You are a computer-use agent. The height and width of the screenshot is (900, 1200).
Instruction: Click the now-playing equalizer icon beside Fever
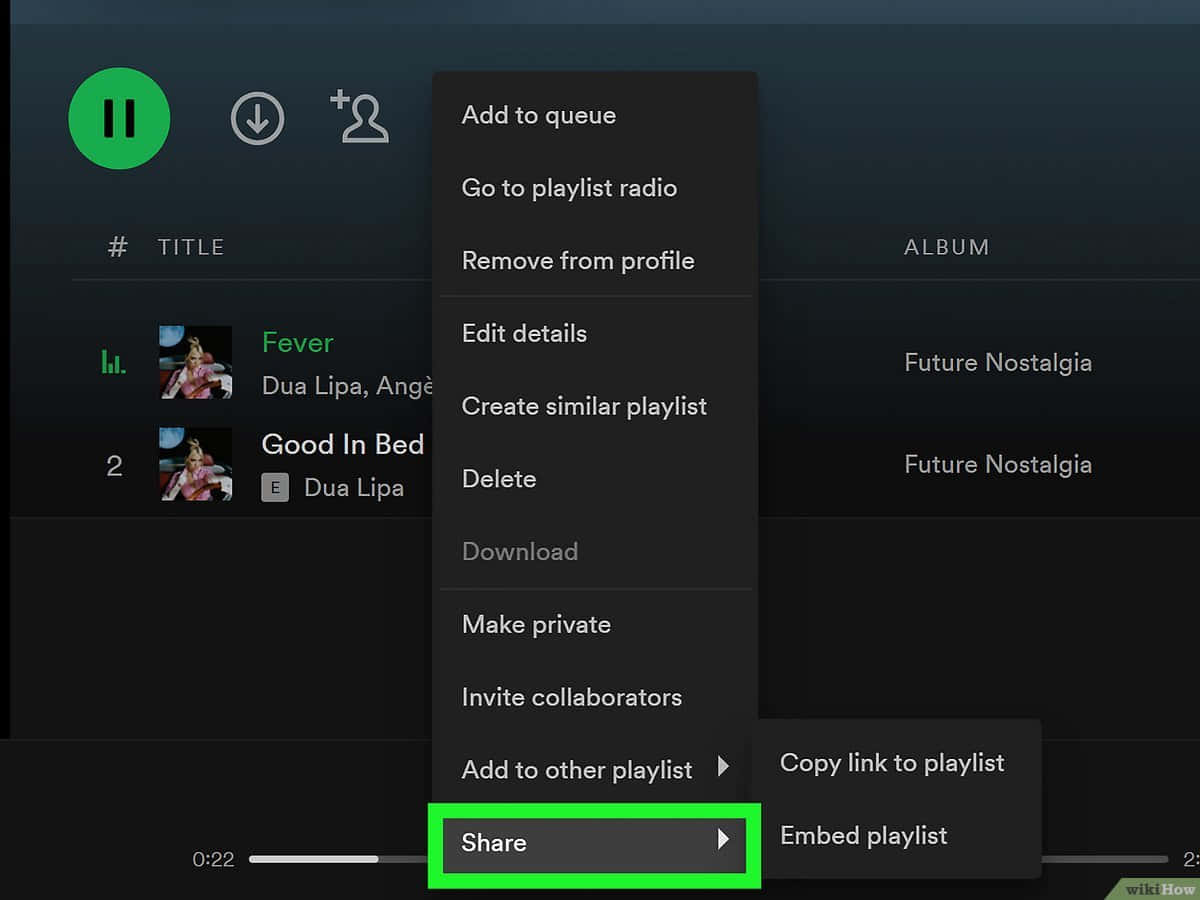[x=114, y=362]
